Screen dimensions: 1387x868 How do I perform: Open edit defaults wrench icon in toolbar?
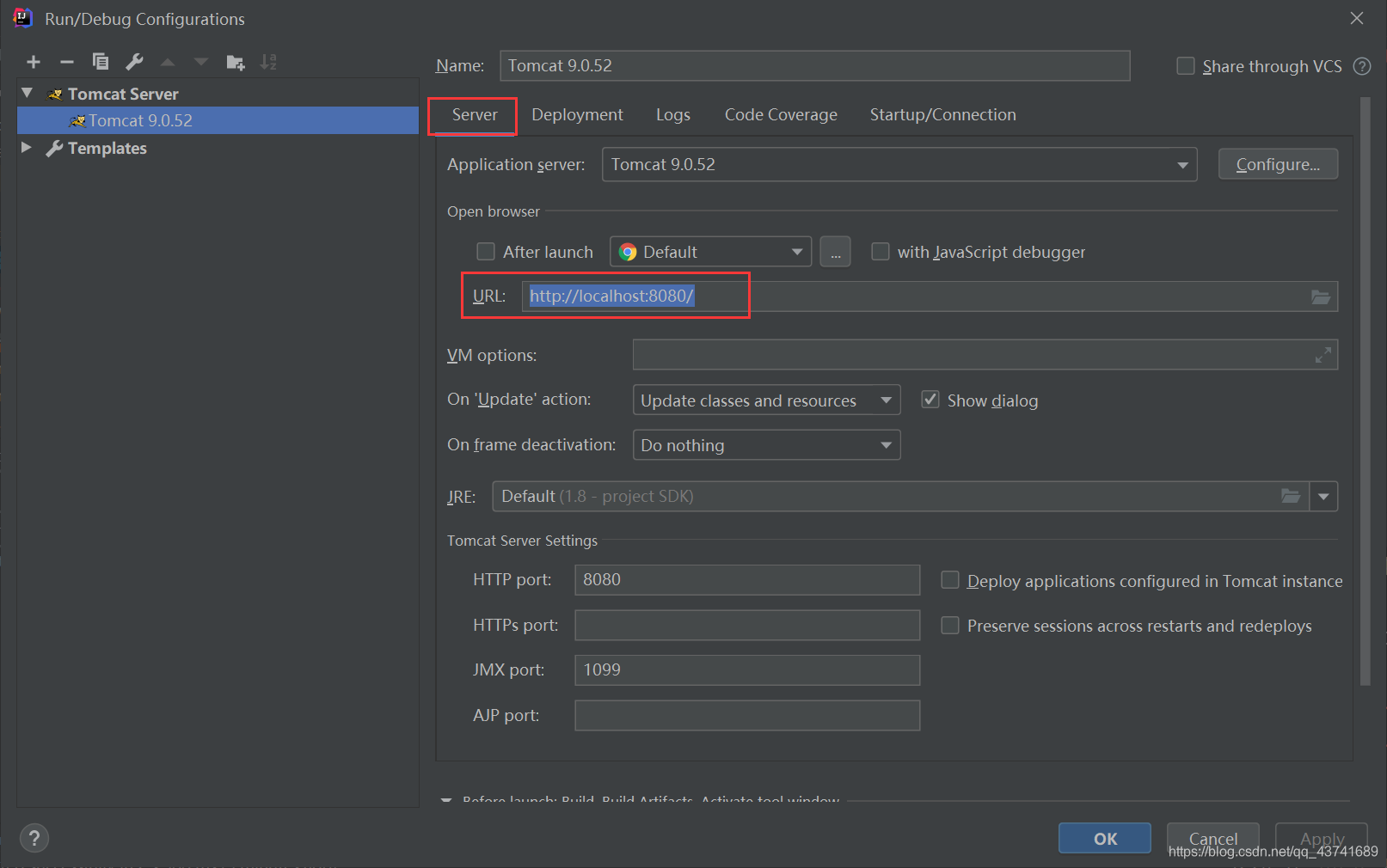pyautogui.click(x=134, y=62)
